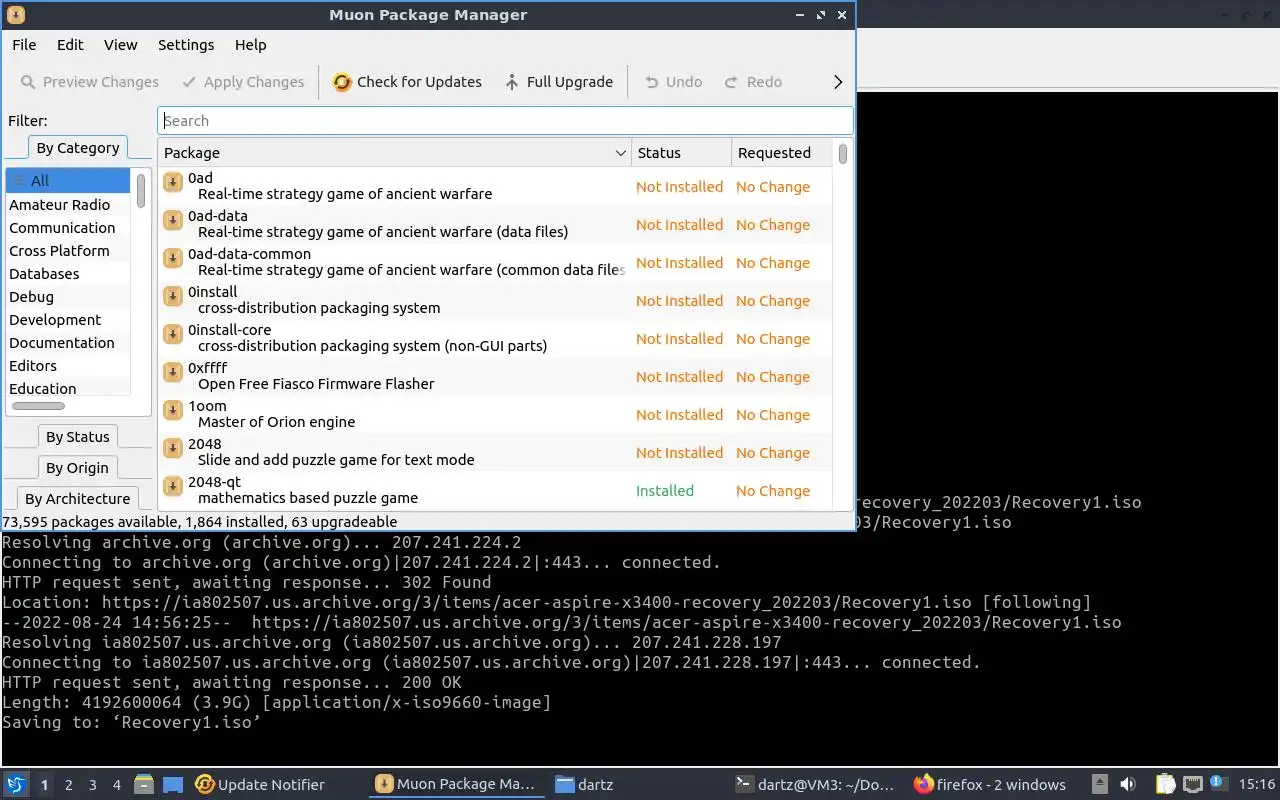Switch to the By Category filter tab
Screen dimensions: 1280x800
coord(78,148)
